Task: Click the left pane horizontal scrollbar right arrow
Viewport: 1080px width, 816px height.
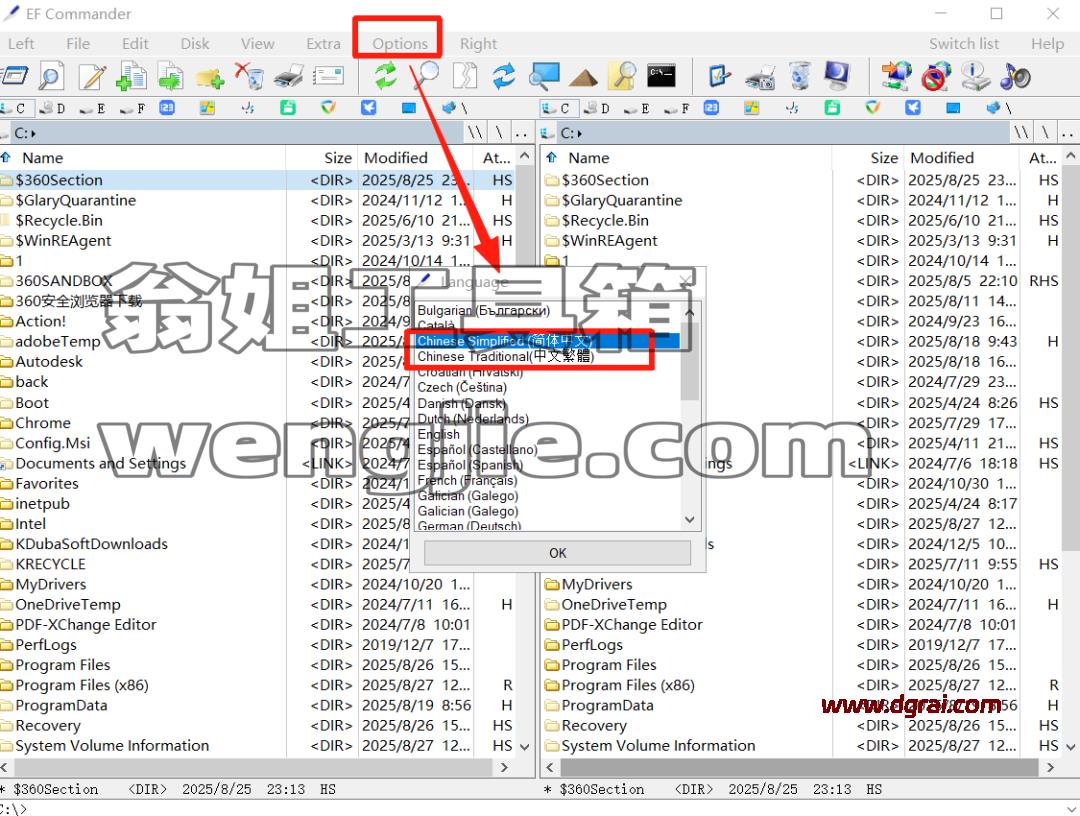Action: [x=504, y=767]
